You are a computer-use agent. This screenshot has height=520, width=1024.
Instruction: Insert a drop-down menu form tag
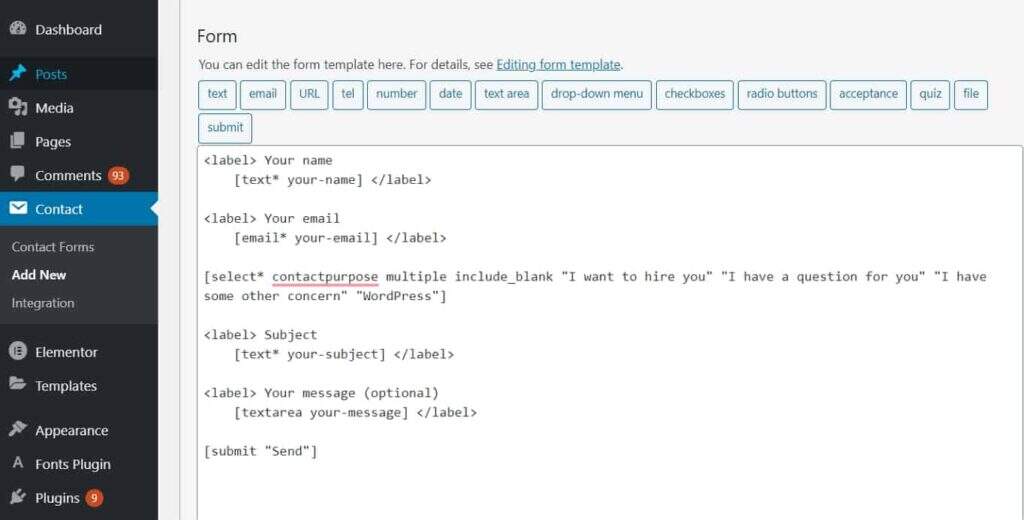click(597, 94)
